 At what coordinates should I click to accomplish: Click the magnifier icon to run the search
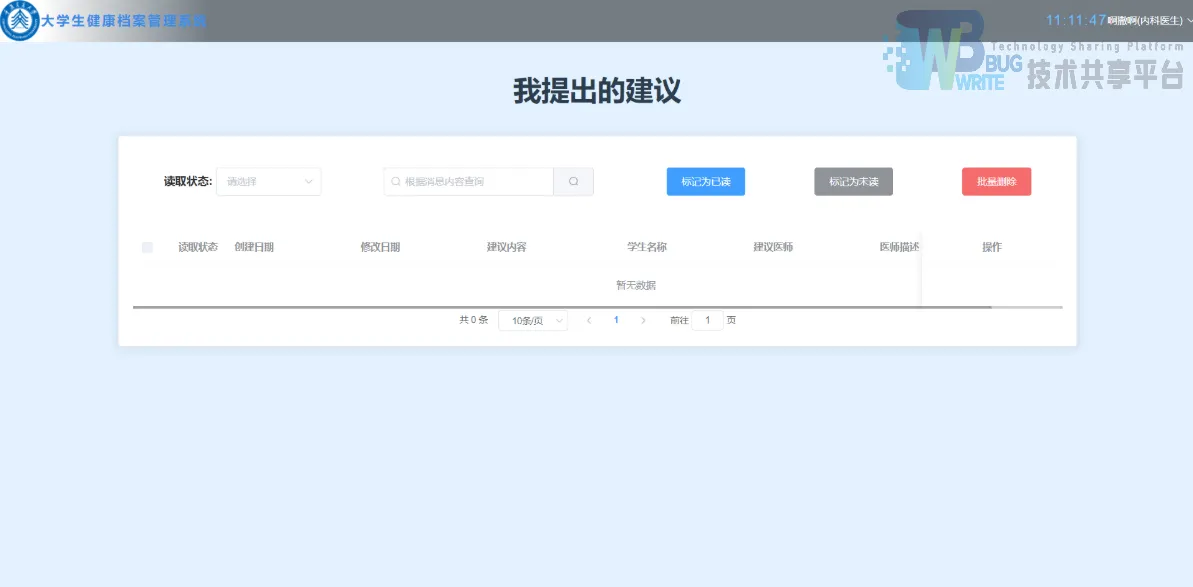coord(573,181)
